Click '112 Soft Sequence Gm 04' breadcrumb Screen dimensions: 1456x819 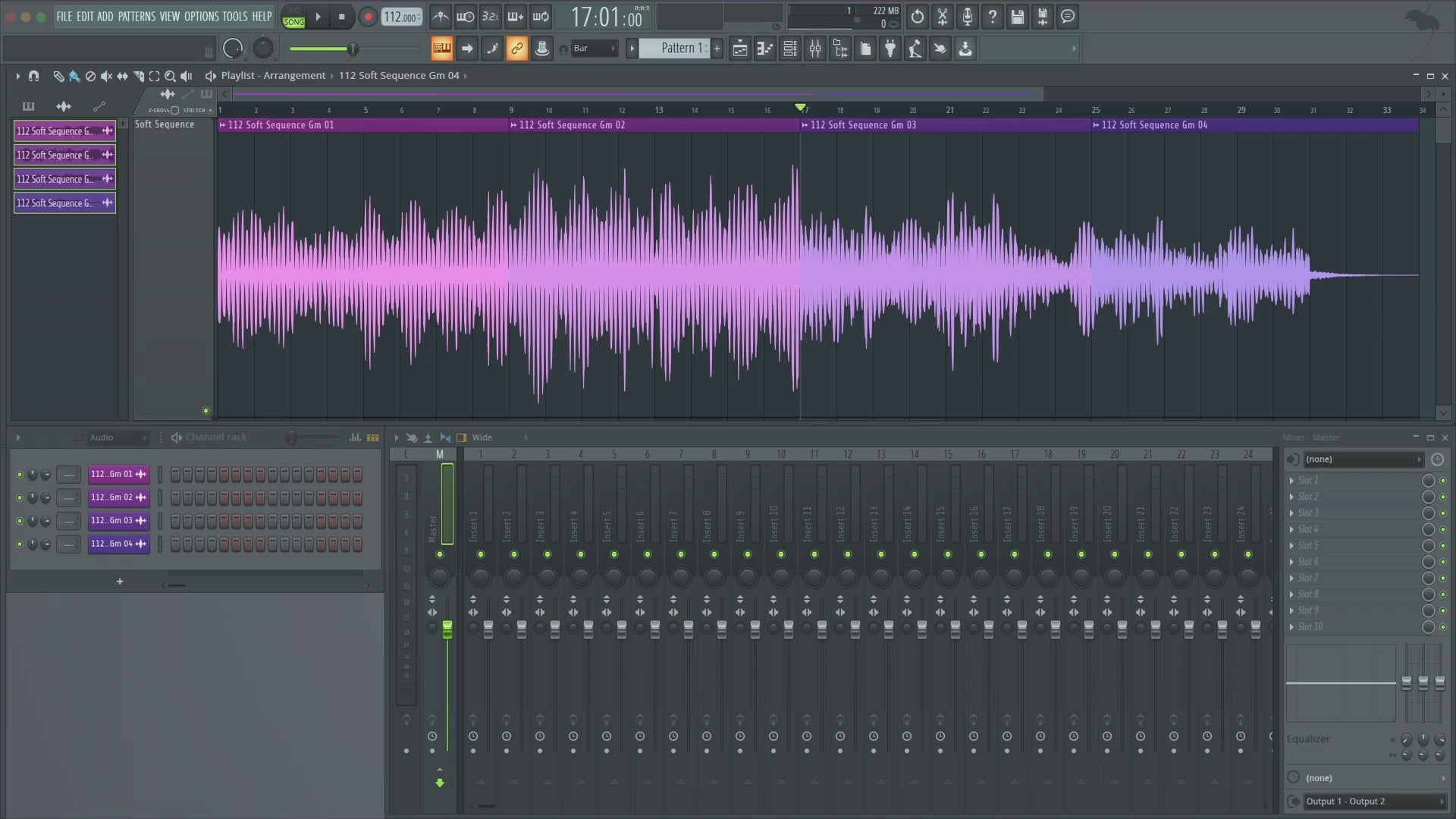point(399,75)
